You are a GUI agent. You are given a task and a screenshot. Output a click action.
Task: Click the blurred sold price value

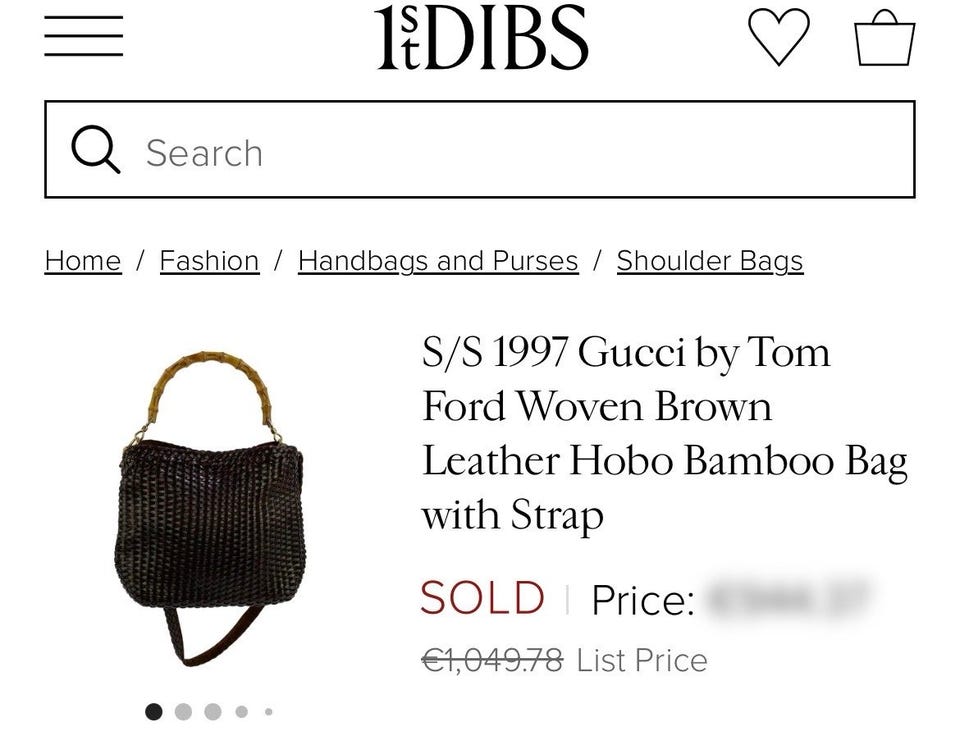(x=788, y=598)
